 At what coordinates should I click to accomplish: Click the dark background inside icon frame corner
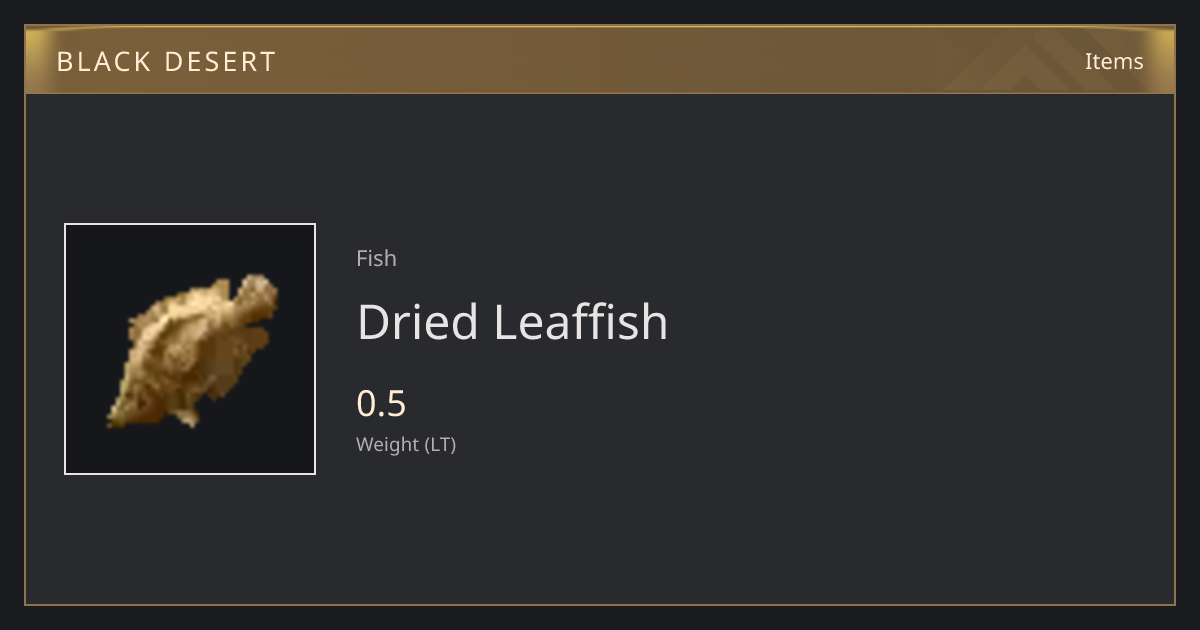[90, 250]
